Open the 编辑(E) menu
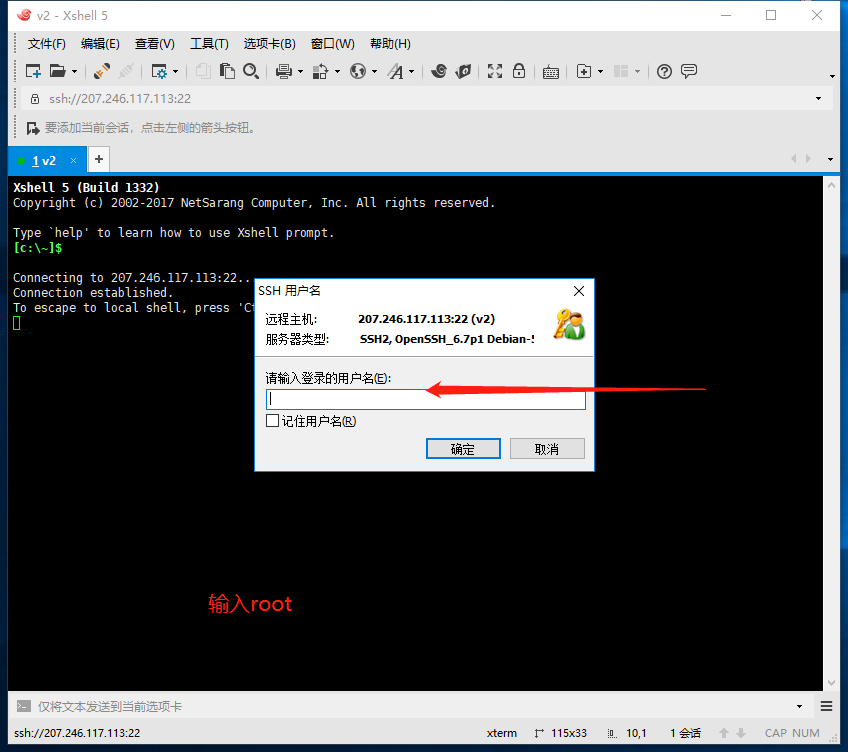Screen dimensions: 848x752 (x=100, y=44)
